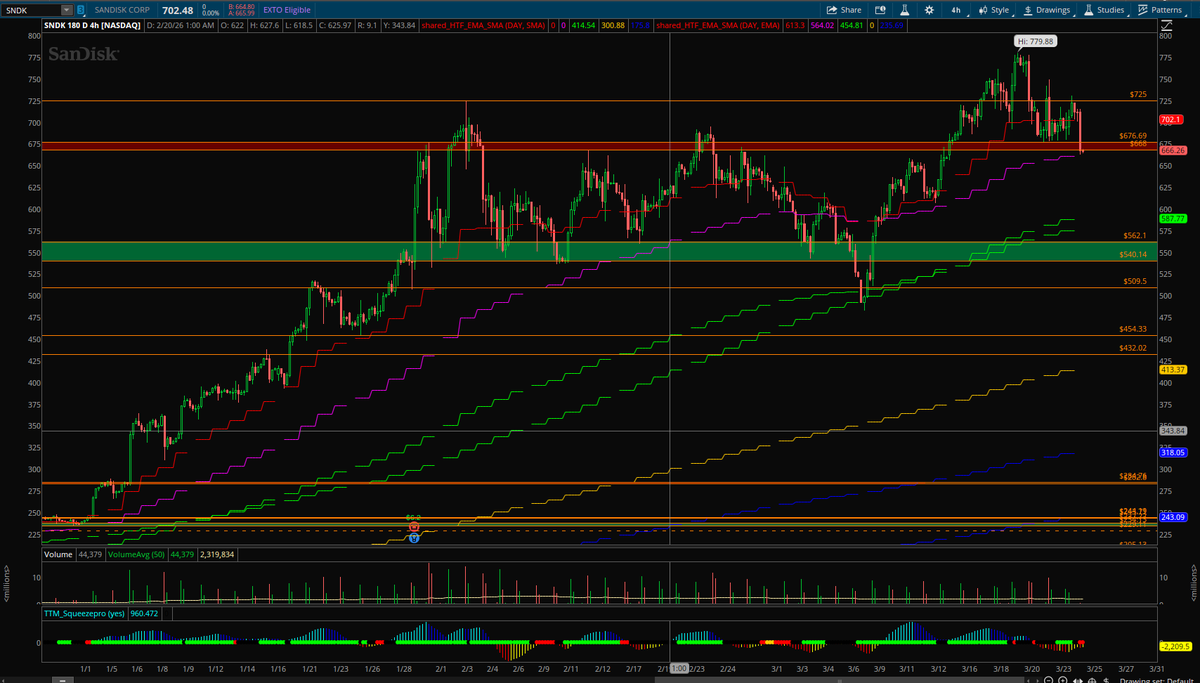
Task: Click the 243.09 axis bubble
Action: 1172,517
